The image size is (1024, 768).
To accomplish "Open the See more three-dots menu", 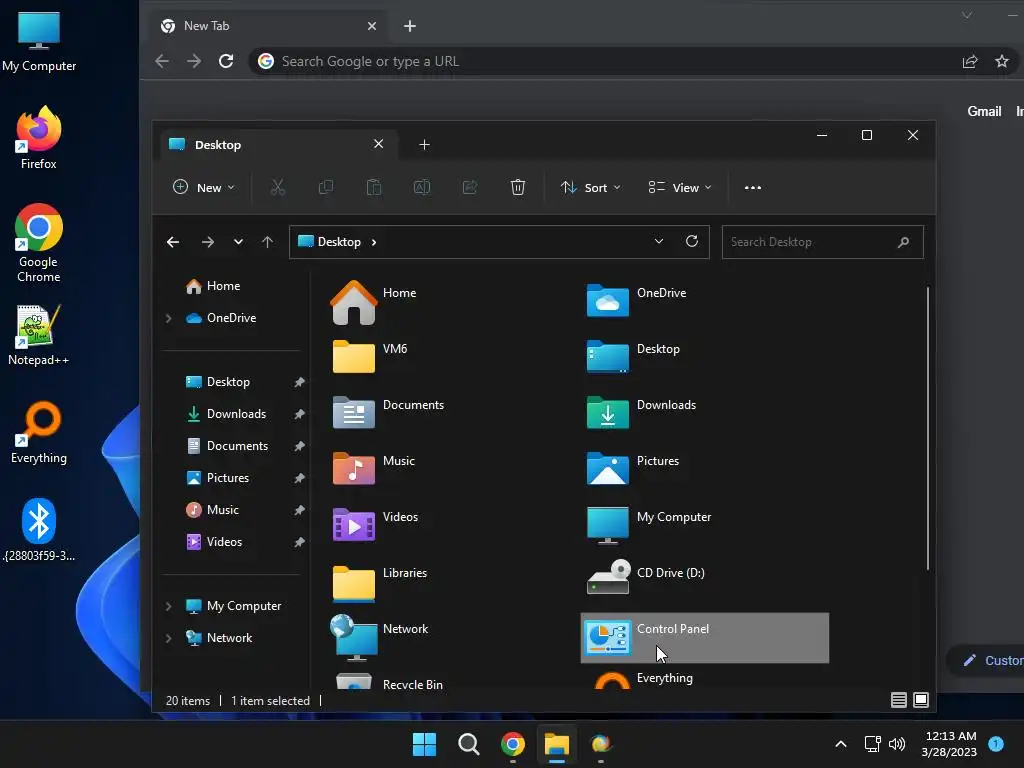I will [753, 187].
